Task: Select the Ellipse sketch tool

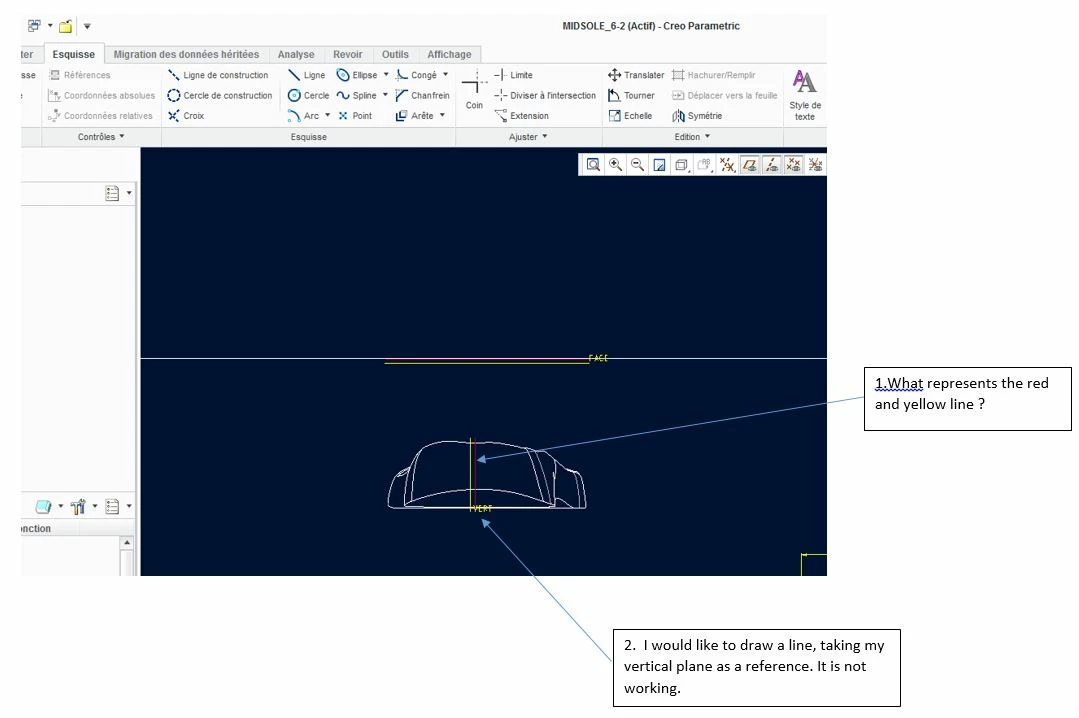Action: tap(356, 75)
